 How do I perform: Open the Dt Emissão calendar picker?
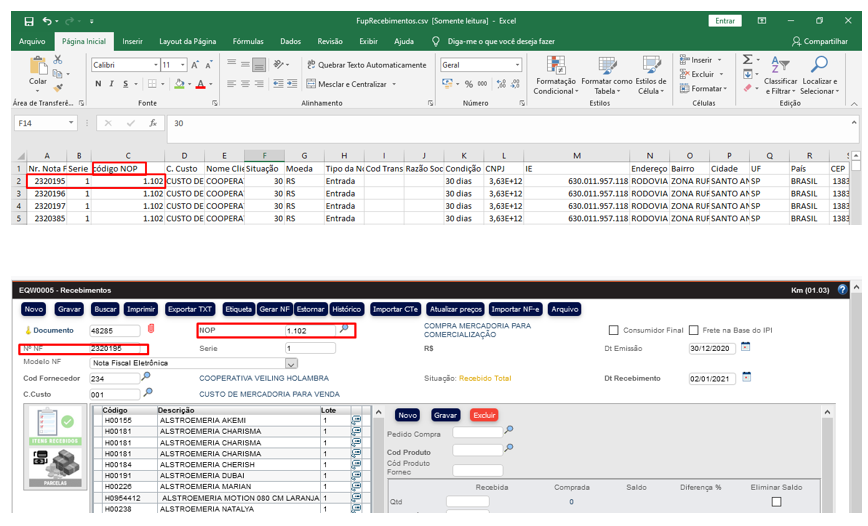tap(746, 347)
